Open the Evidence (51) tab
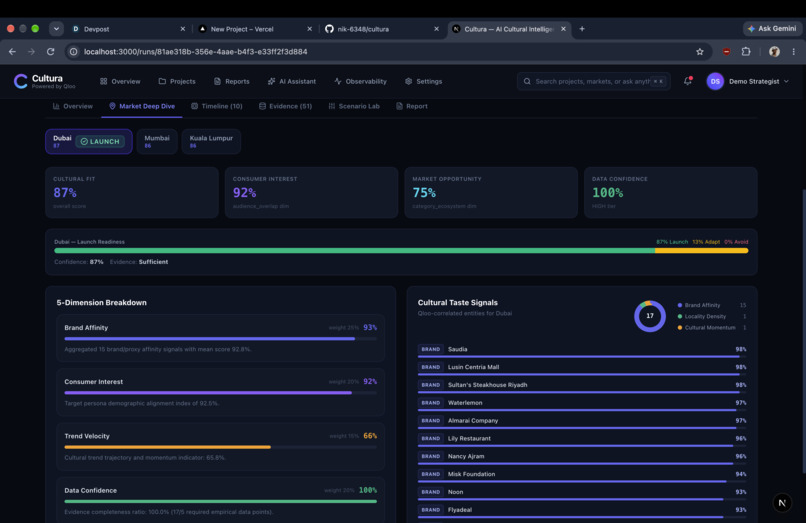Viewport: 806px width, 523px height. (285, 106)
